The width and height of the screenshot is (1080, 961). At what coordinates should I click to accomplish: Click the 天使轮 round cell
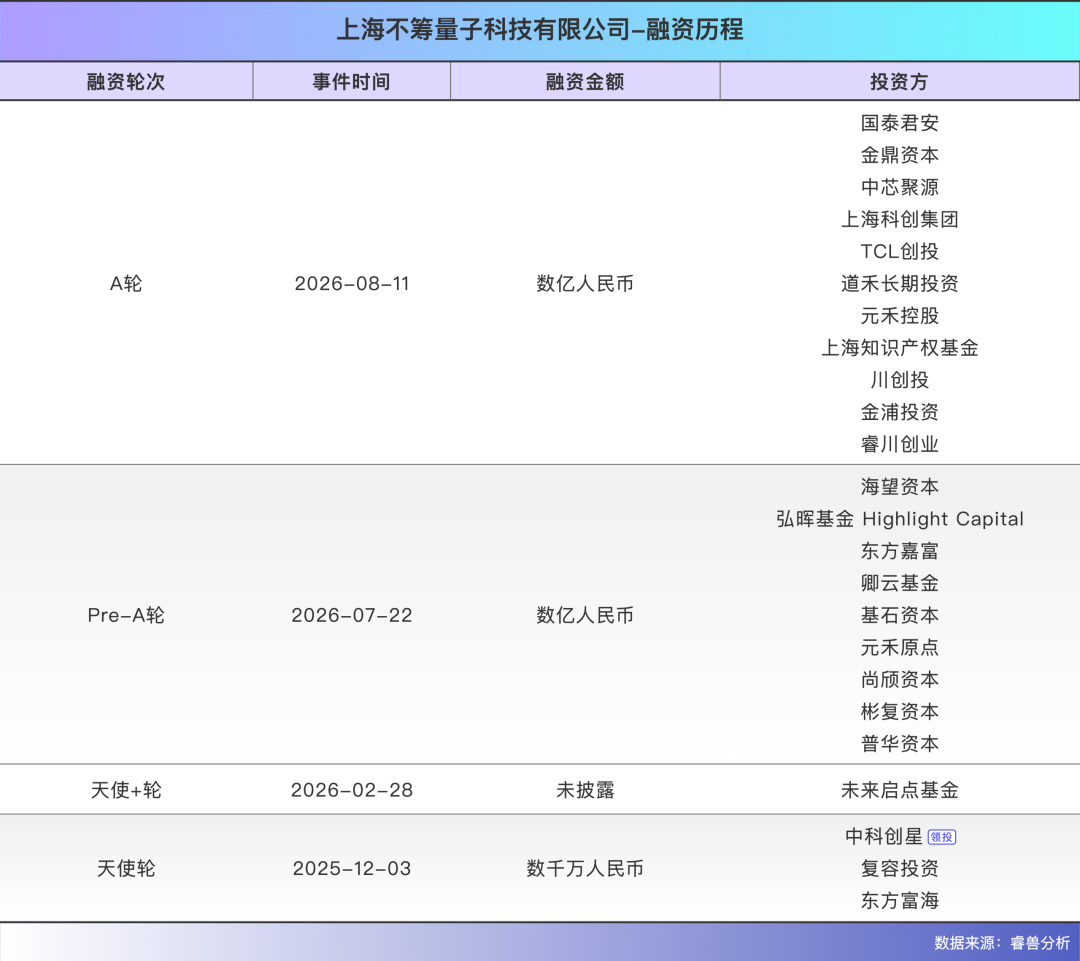click(x=126, y=868)
